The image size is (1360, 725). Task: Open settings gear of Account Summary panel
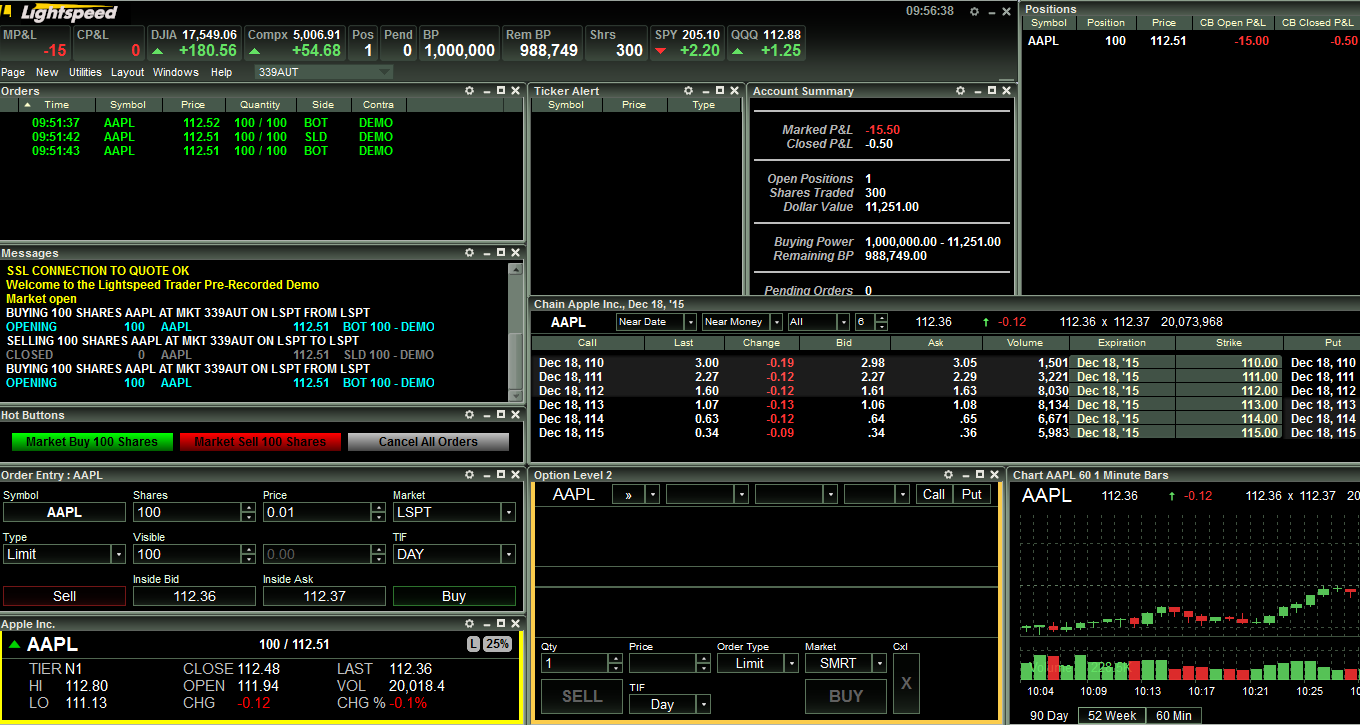(x=960, y=90)
